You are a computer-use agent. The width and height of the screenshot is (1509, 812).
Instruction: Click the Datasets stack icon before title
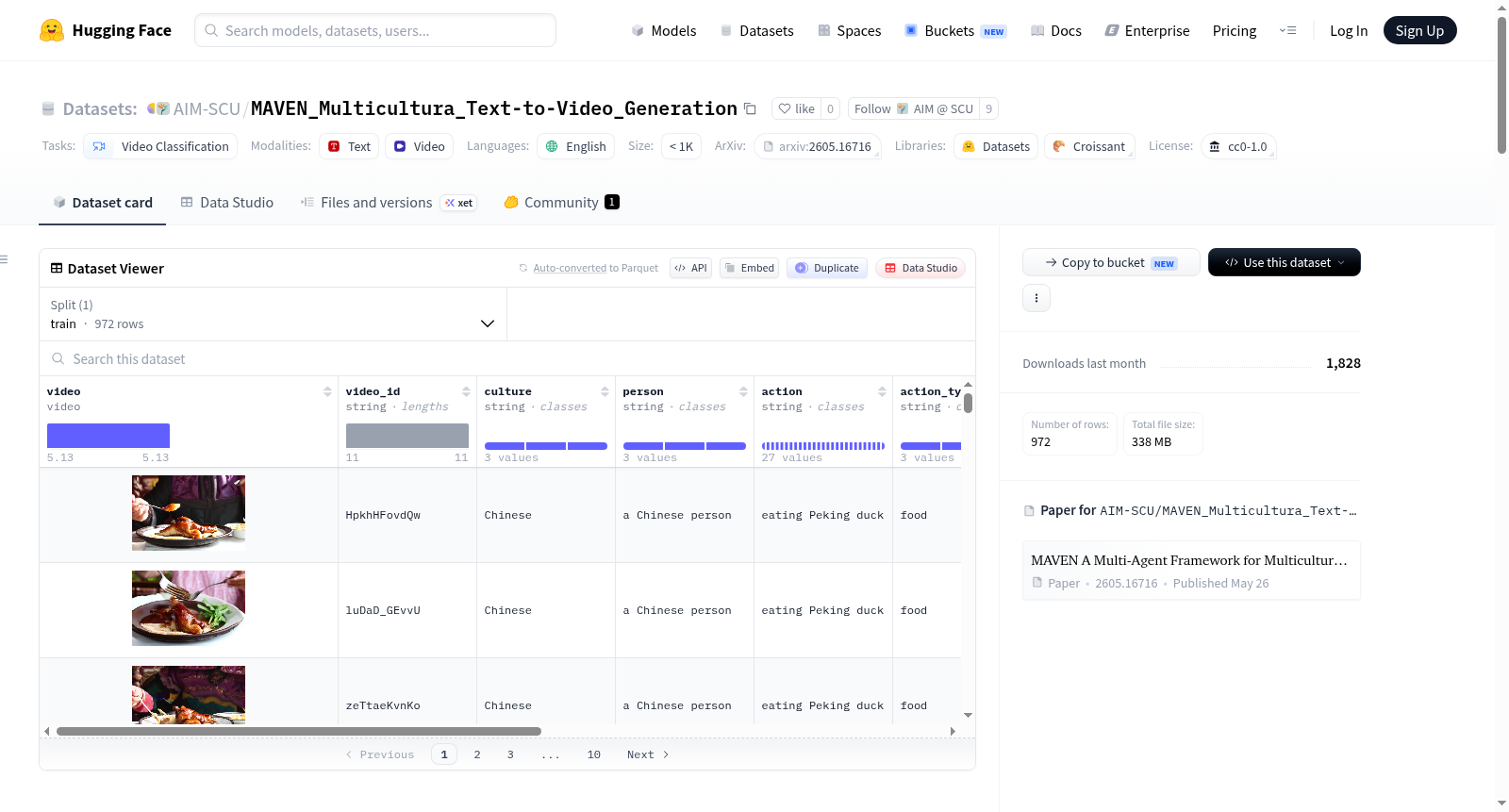[x=48, y=108]
